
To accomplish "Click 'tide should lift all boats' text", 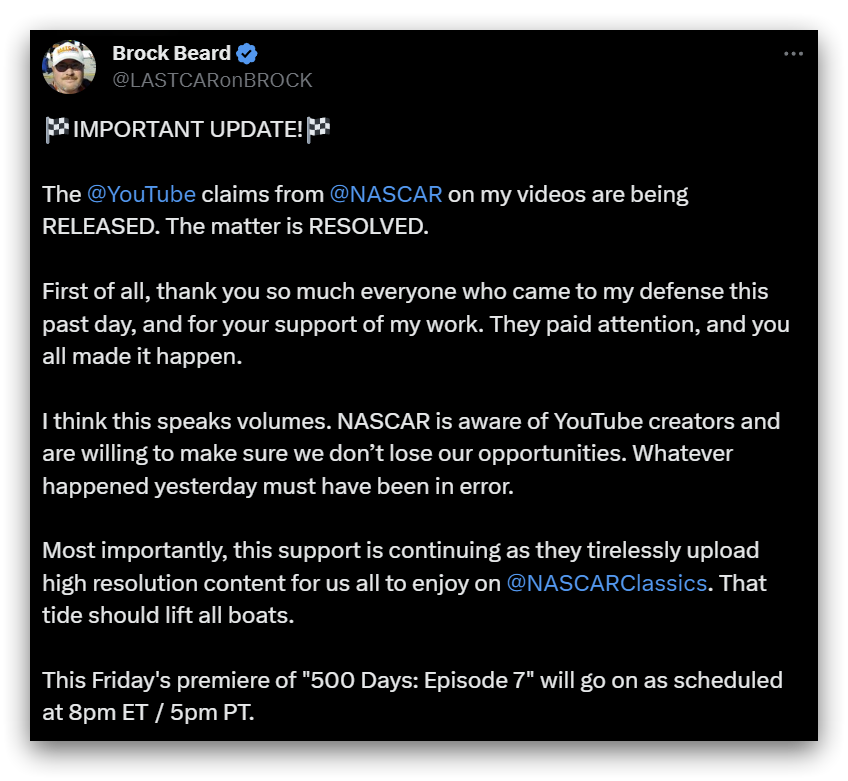I will (168, 615).
